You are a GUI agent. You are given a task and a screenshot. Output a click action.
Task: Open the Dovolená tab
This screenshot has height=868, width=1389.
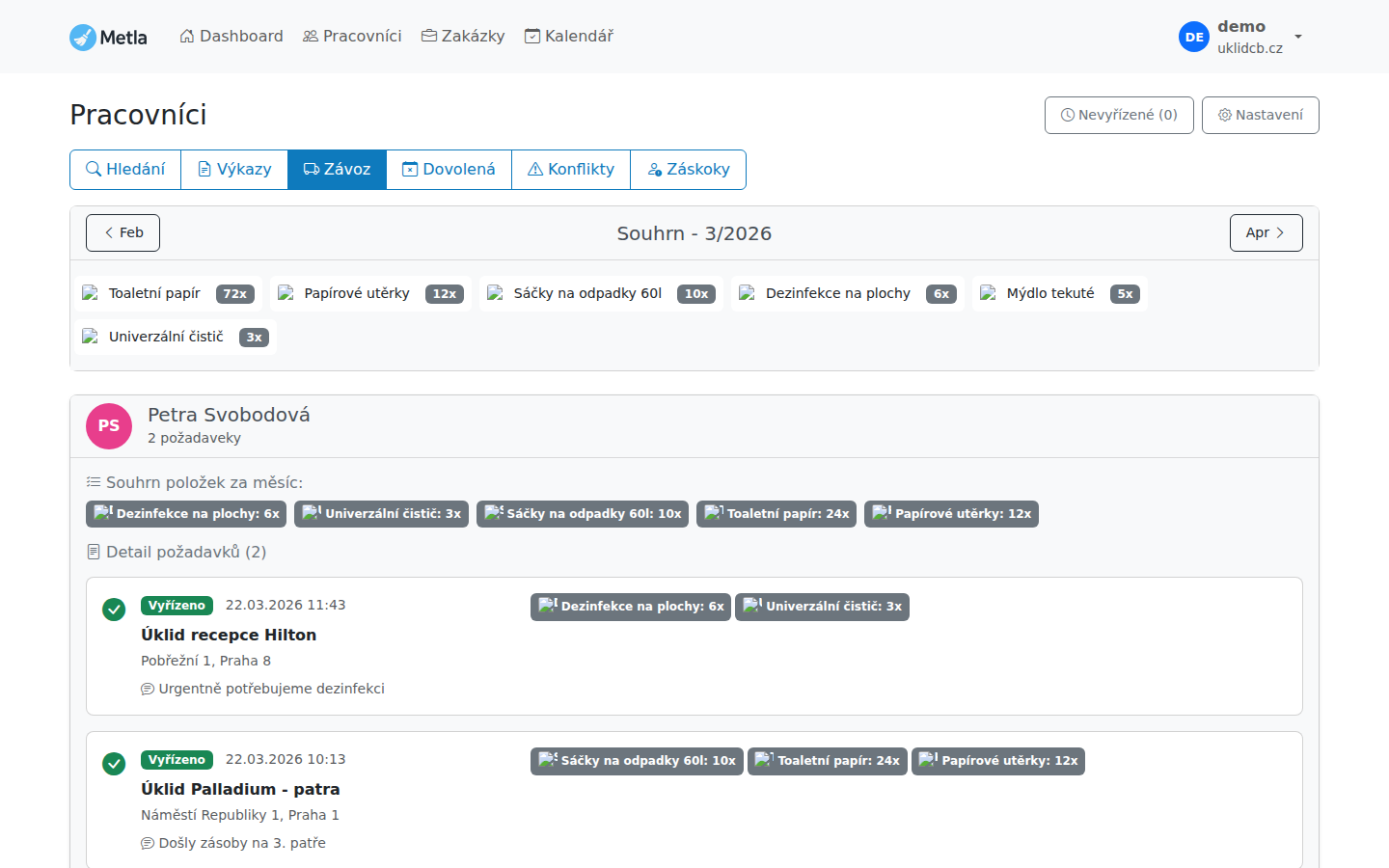(x=449, y=170)
